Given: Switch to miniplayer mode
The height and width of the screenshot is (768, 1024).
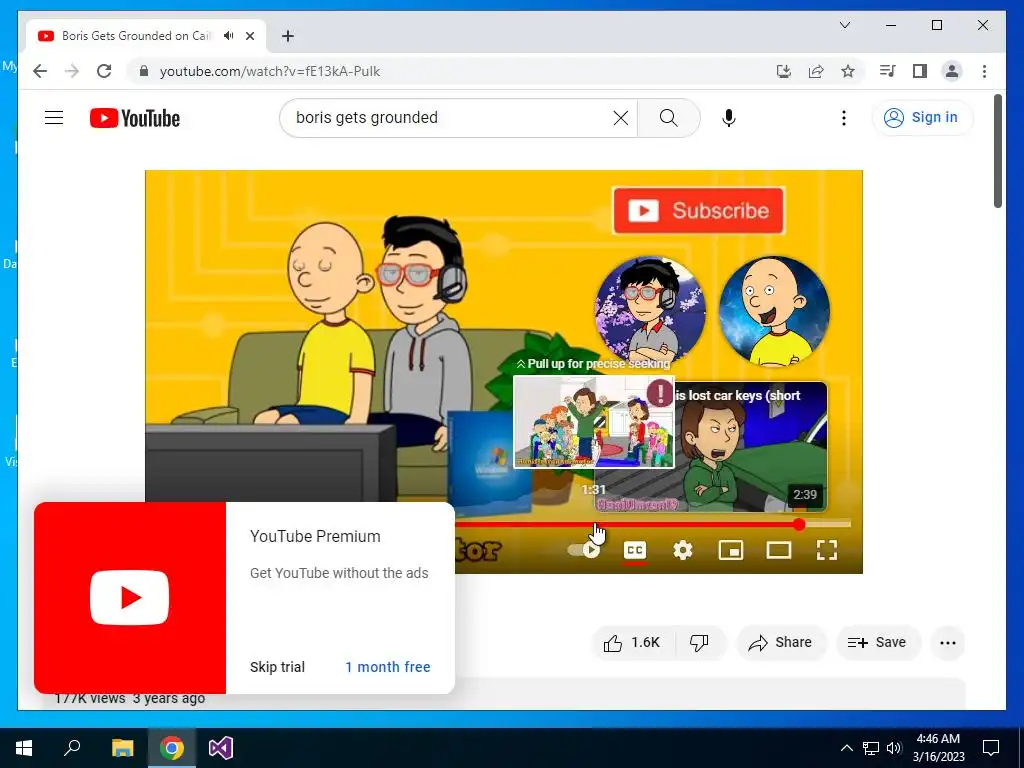Looking at the screenshot, I should (731, 550).
